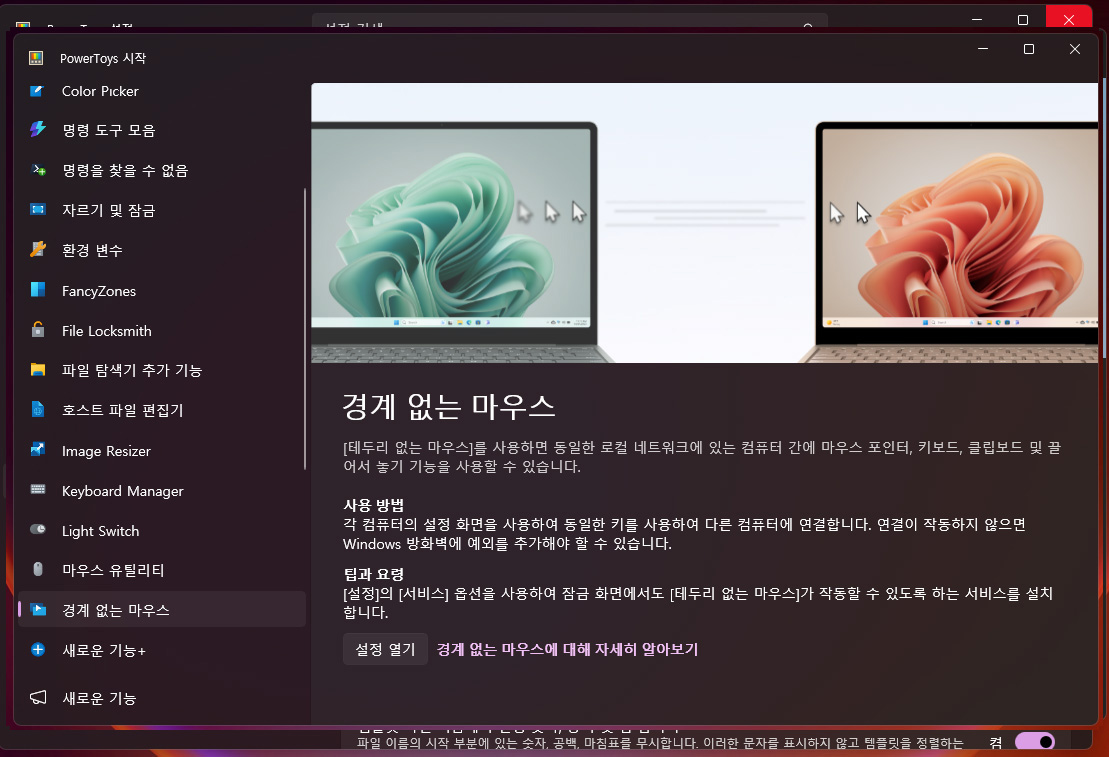Click the 호스트 파일 편집기 icon

click(x=37, y=410)
